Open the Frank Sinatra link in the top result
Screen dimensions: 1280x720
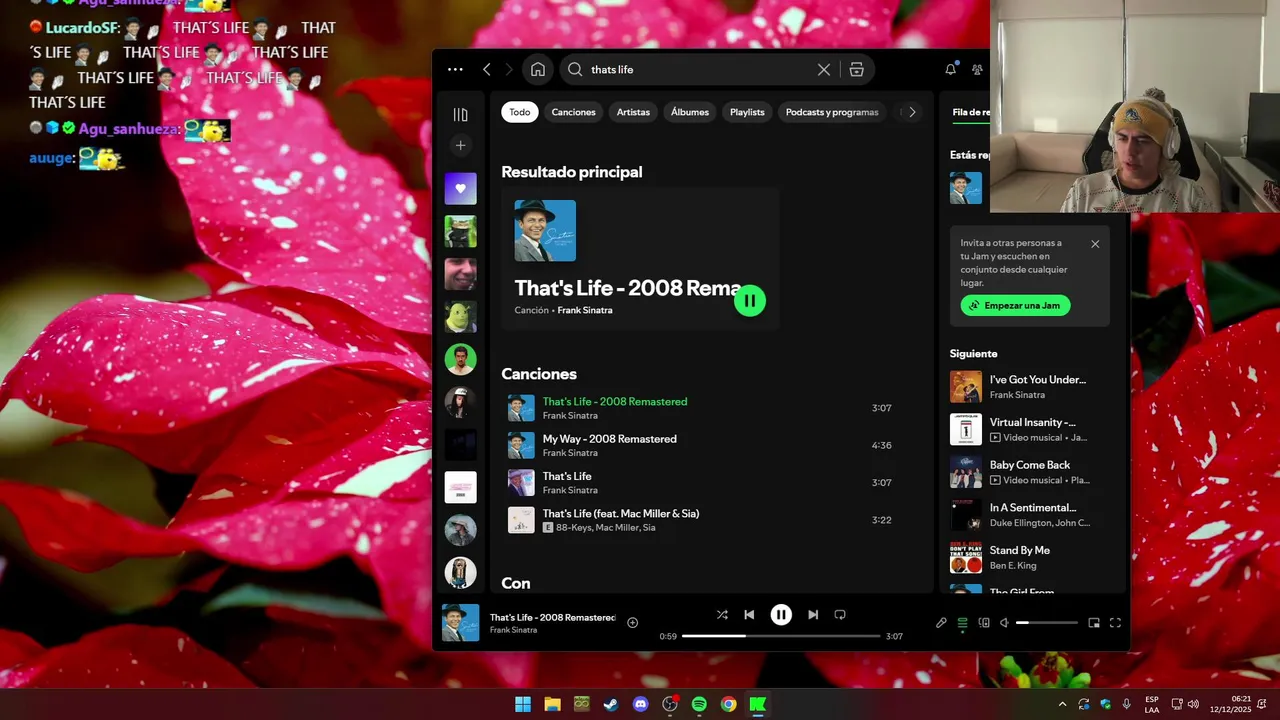coord(585,310)
